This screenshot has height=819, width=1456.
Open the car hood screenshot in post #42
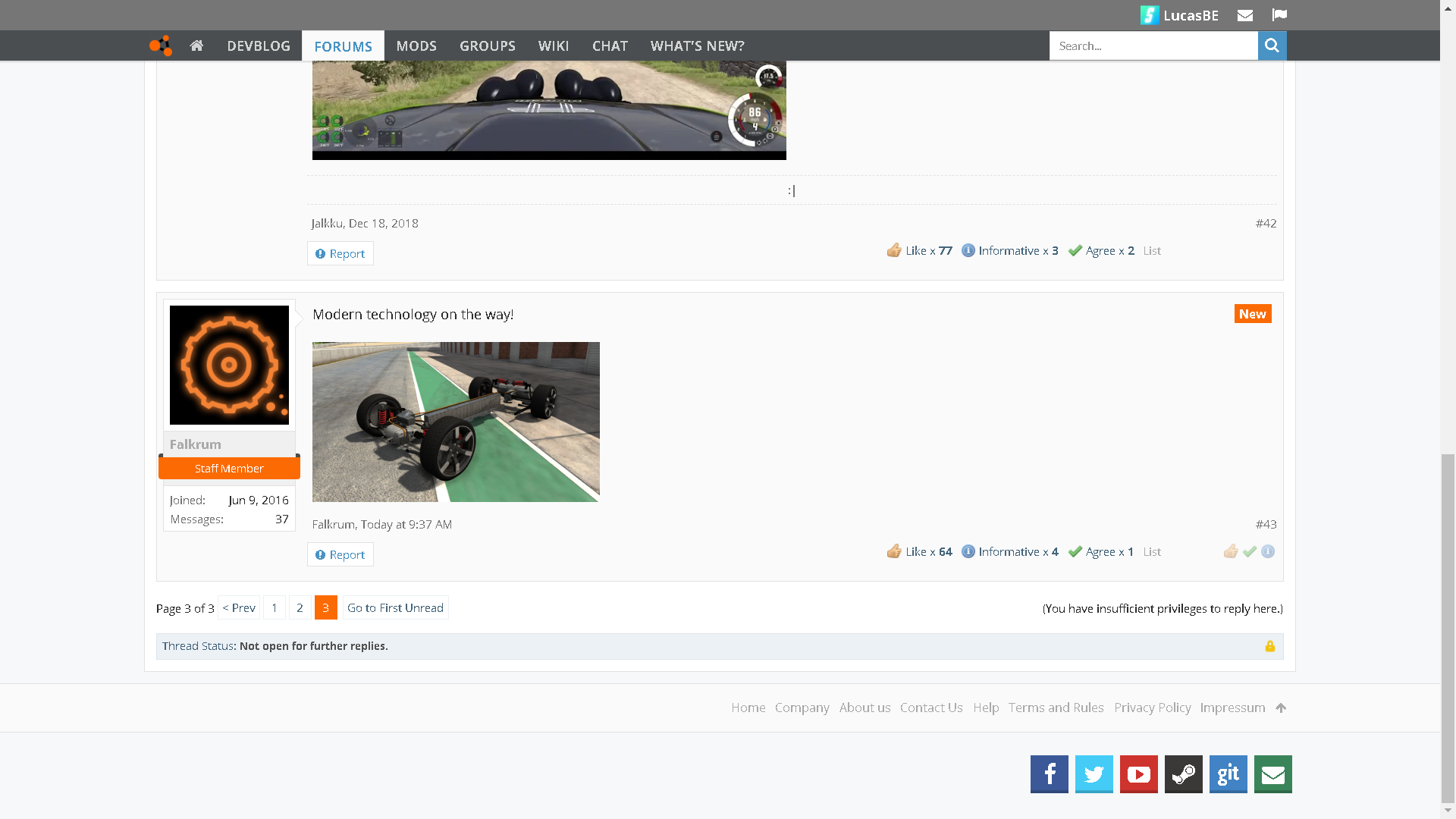pos(549,110)
